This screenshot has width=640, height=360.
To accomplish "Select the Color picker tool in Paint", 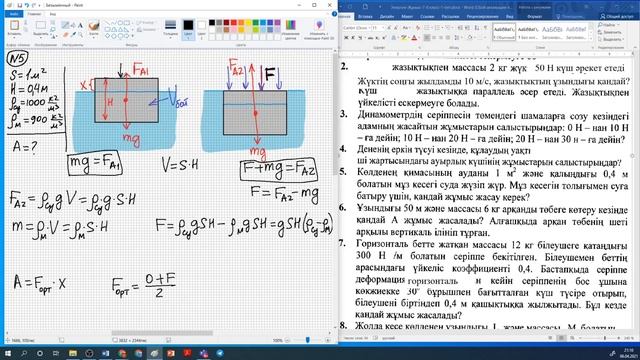I will point(73,35).
